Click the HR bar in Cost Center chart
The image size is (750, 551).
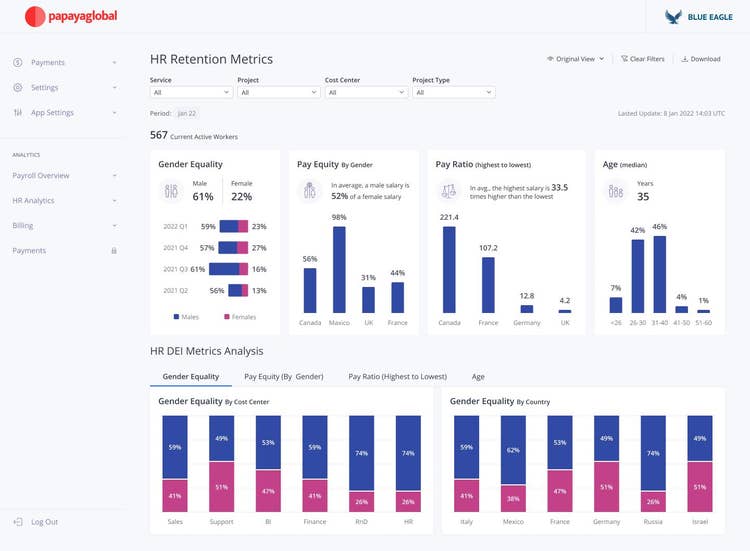tap(408, 463)
